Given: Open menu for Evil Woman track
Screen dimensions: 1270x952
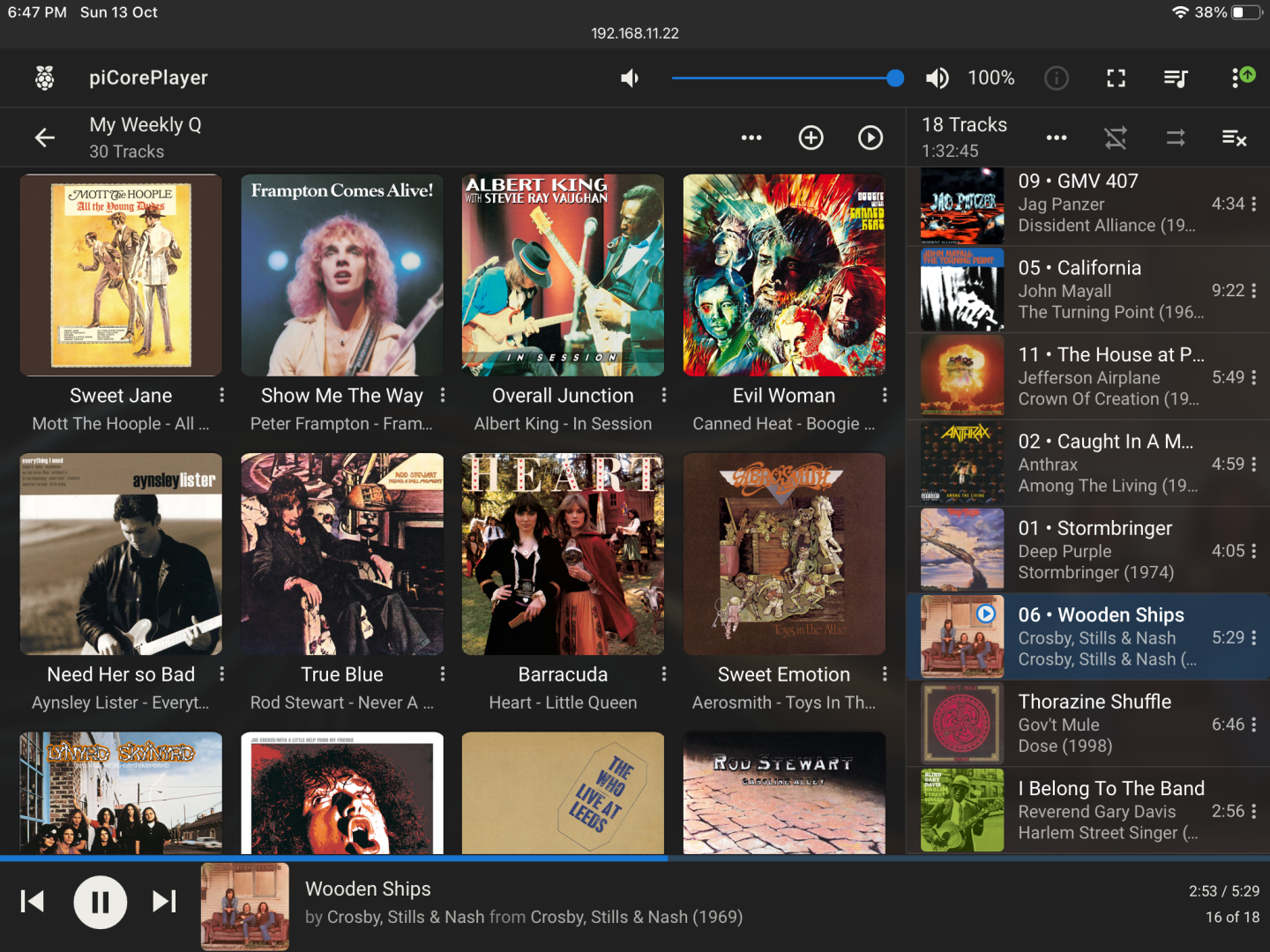Looking at the screenshot, I should 885,395.
